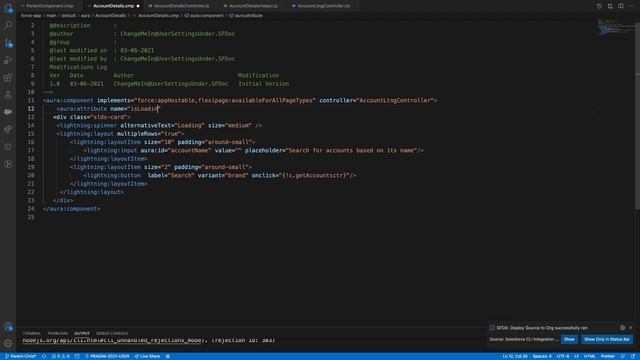Click the aura:component breadcrumb symbol
The image size is (640, 360).
(x=204, y=16)
